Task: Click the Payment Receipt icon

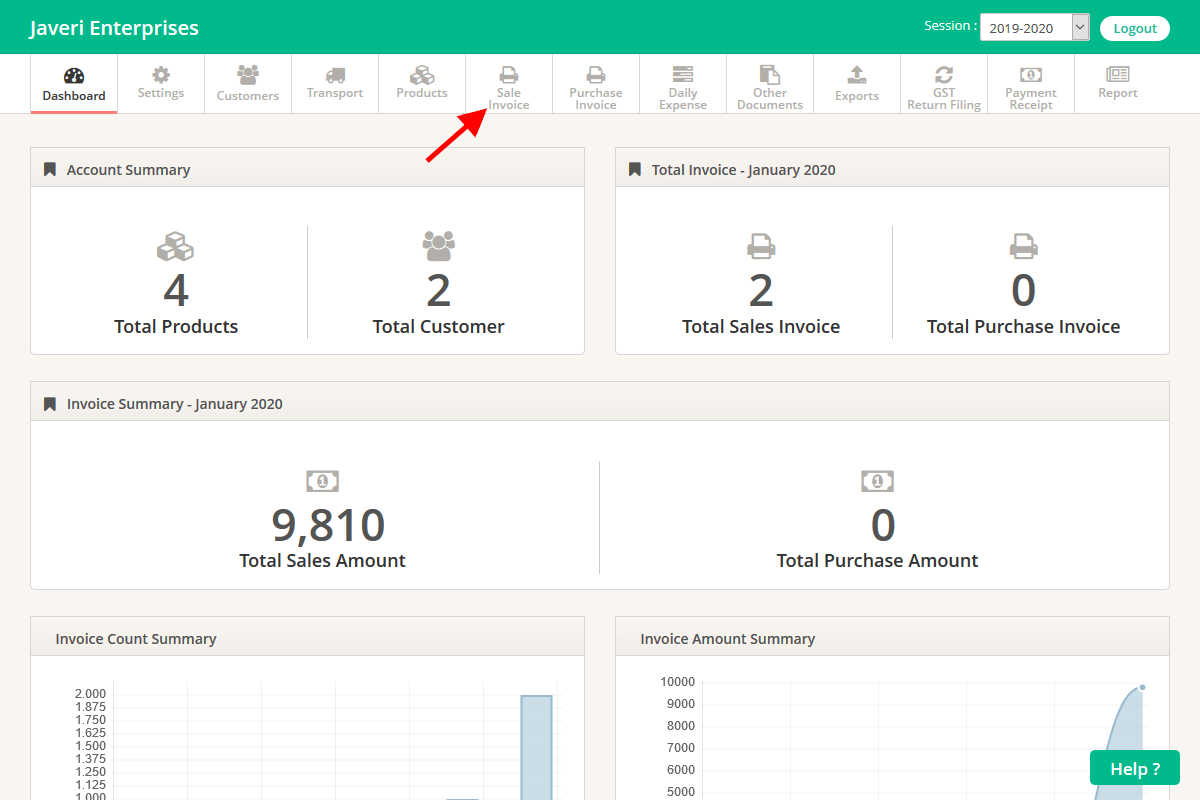Action: pos(1030,84)
